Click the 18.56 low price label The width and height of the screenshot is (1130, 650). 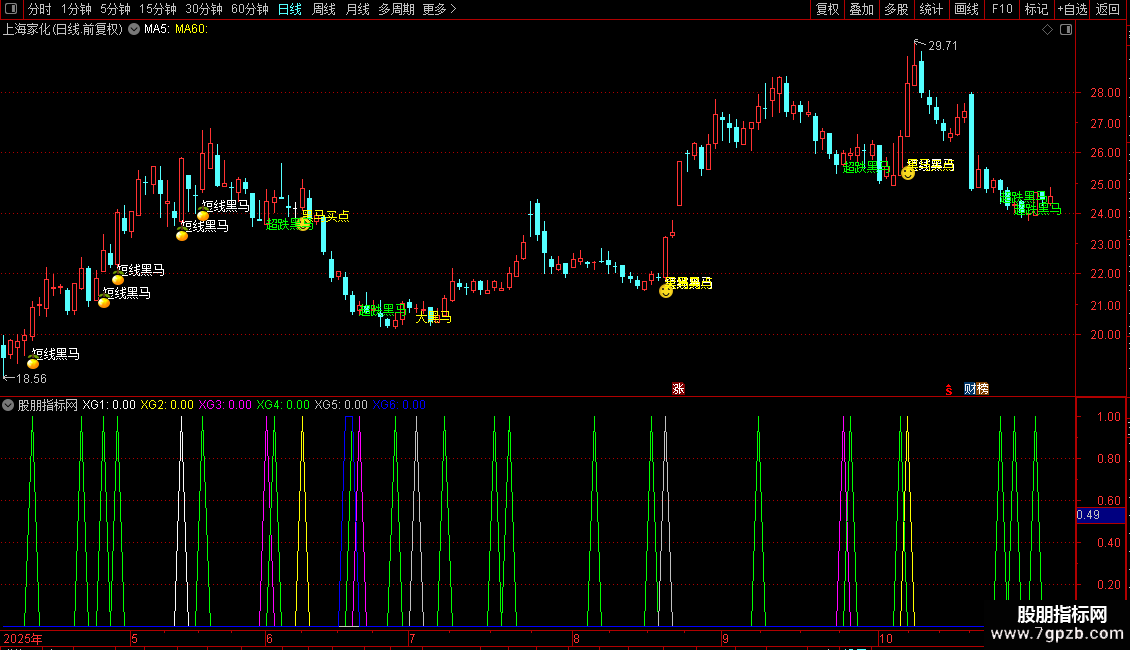click(x=31, y=379)
